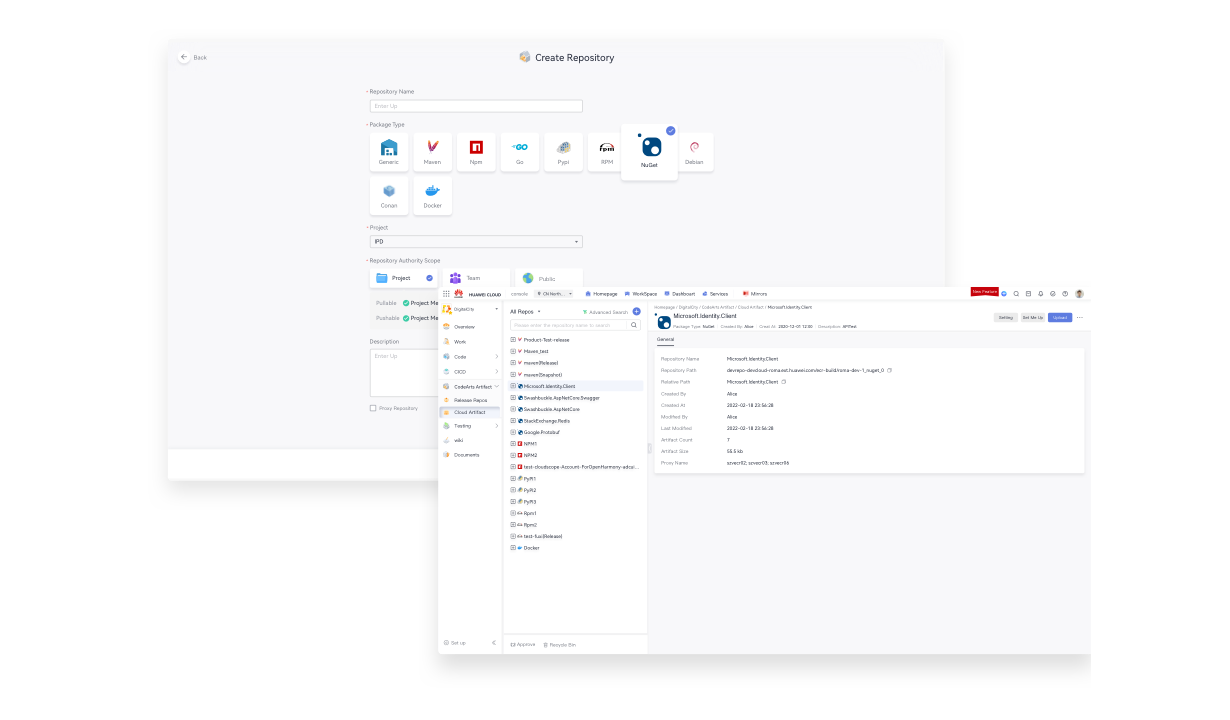Viewport: 1230px width, 720px height.
Task: Click the Set Me Up button
Action: [x=1032, y=317]
